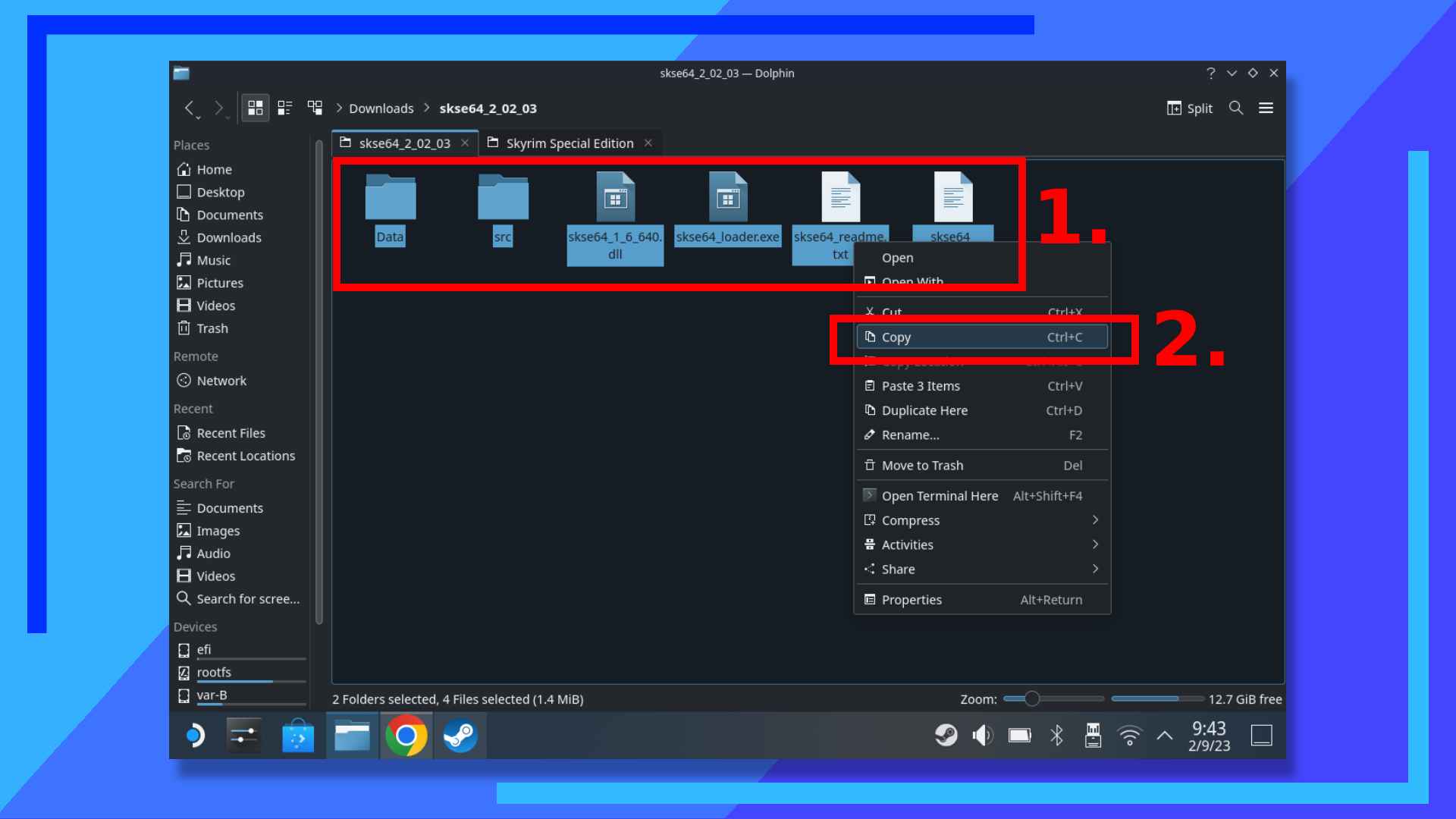The image size is (1456, 819).
Task: Adjust the Zoom slider handle
Action: 1031,698
